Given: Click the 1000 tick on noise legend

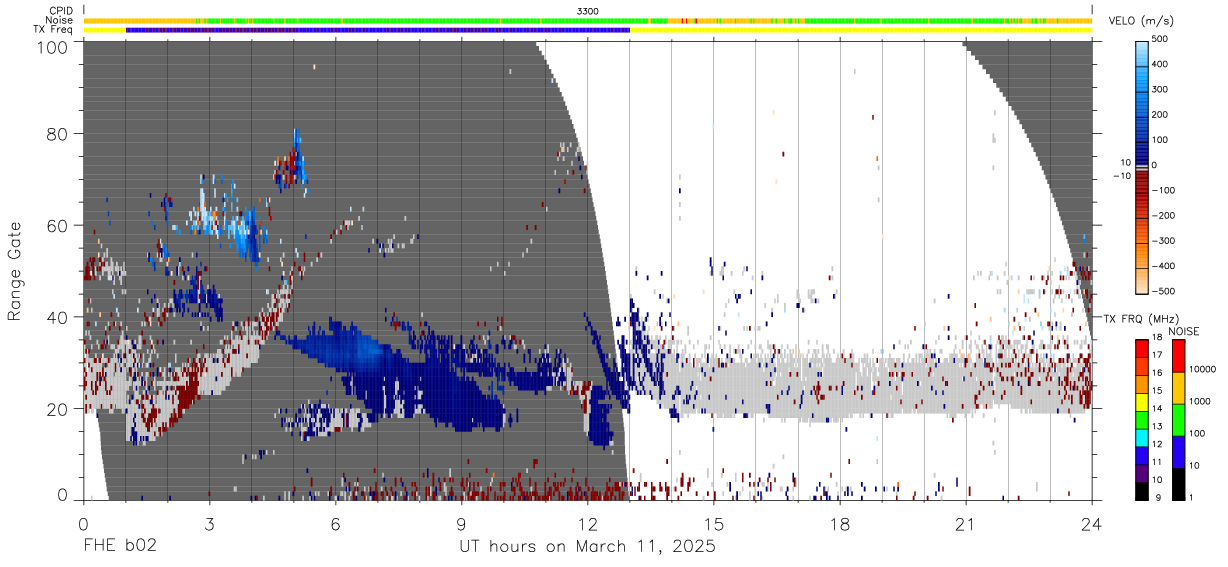Looking at the screenshot, I should click(x=1200, y=401).
